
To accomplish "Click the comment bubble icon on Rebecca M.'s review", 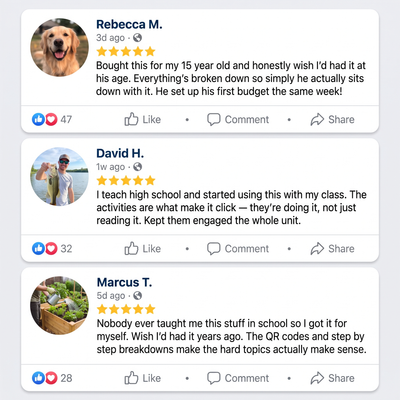I will click(x=213, y=119).
